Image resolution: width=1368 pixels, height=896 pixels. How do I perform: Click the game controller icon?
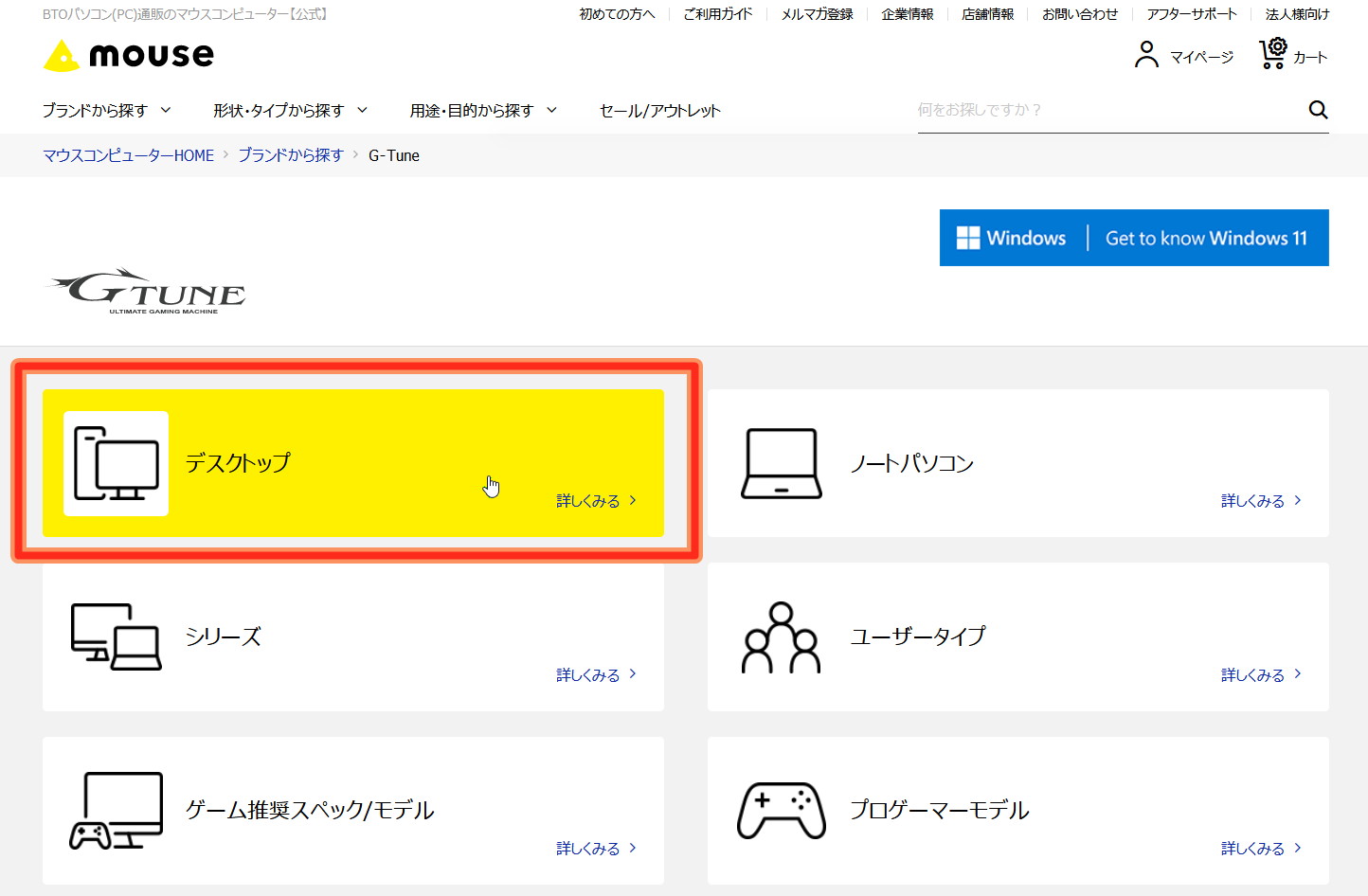782,810
